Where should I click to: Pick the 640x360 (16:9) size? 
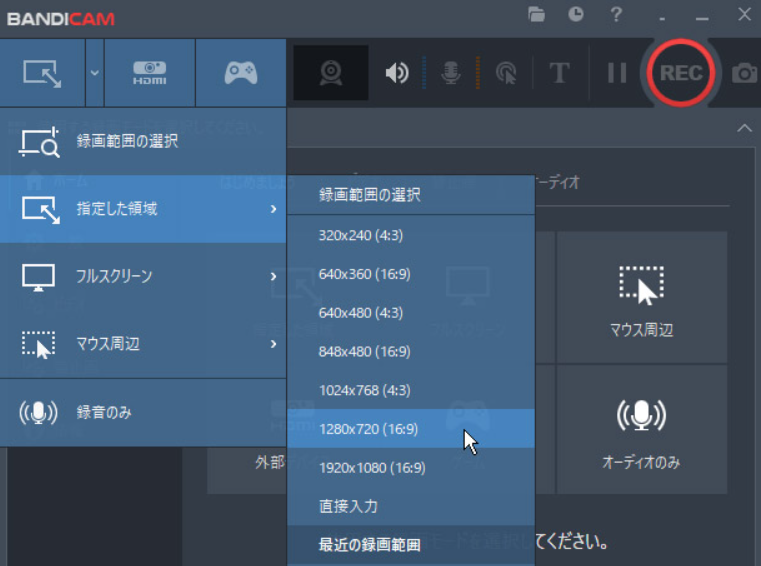411,274
